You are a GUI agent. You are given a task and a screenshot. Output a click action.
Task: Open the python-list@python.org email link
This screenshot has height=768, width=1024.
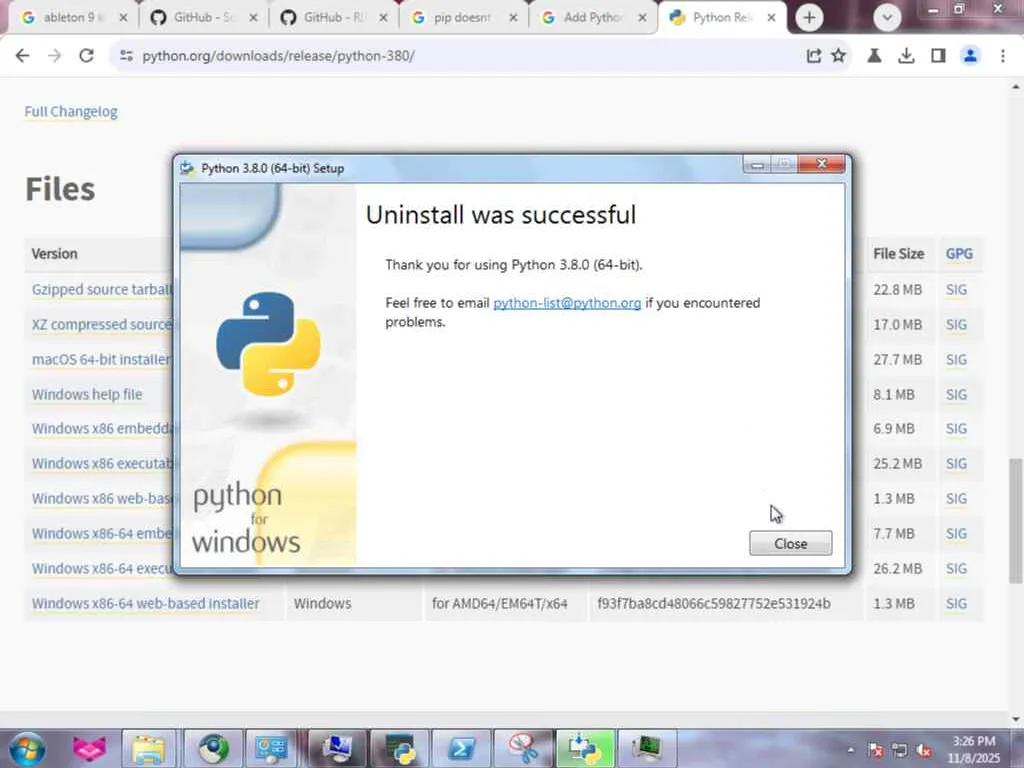567,303
